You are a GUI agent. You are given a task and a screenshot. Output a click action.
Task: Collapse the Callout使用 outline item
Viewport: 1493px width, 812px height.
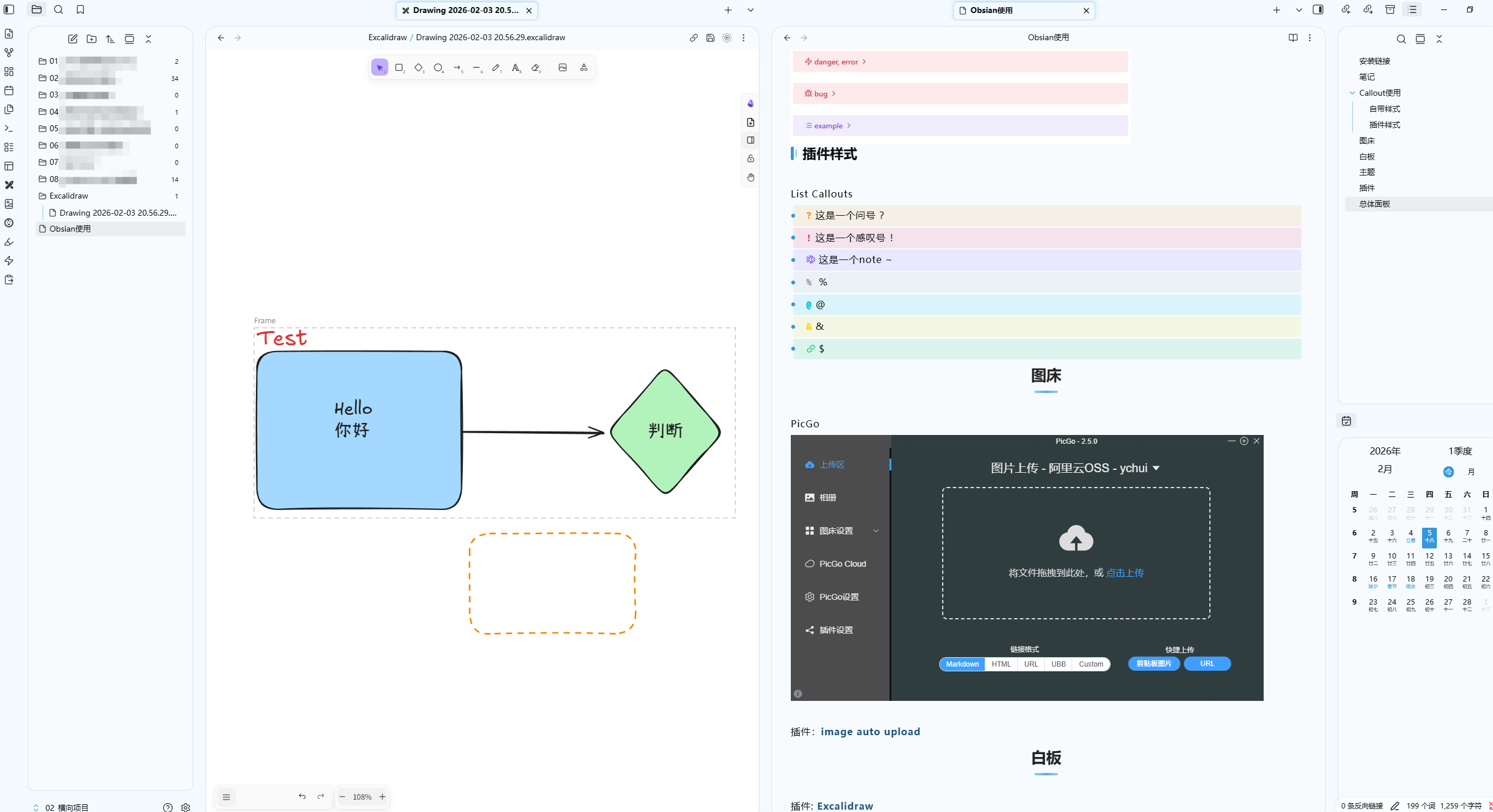(1352, 93)
